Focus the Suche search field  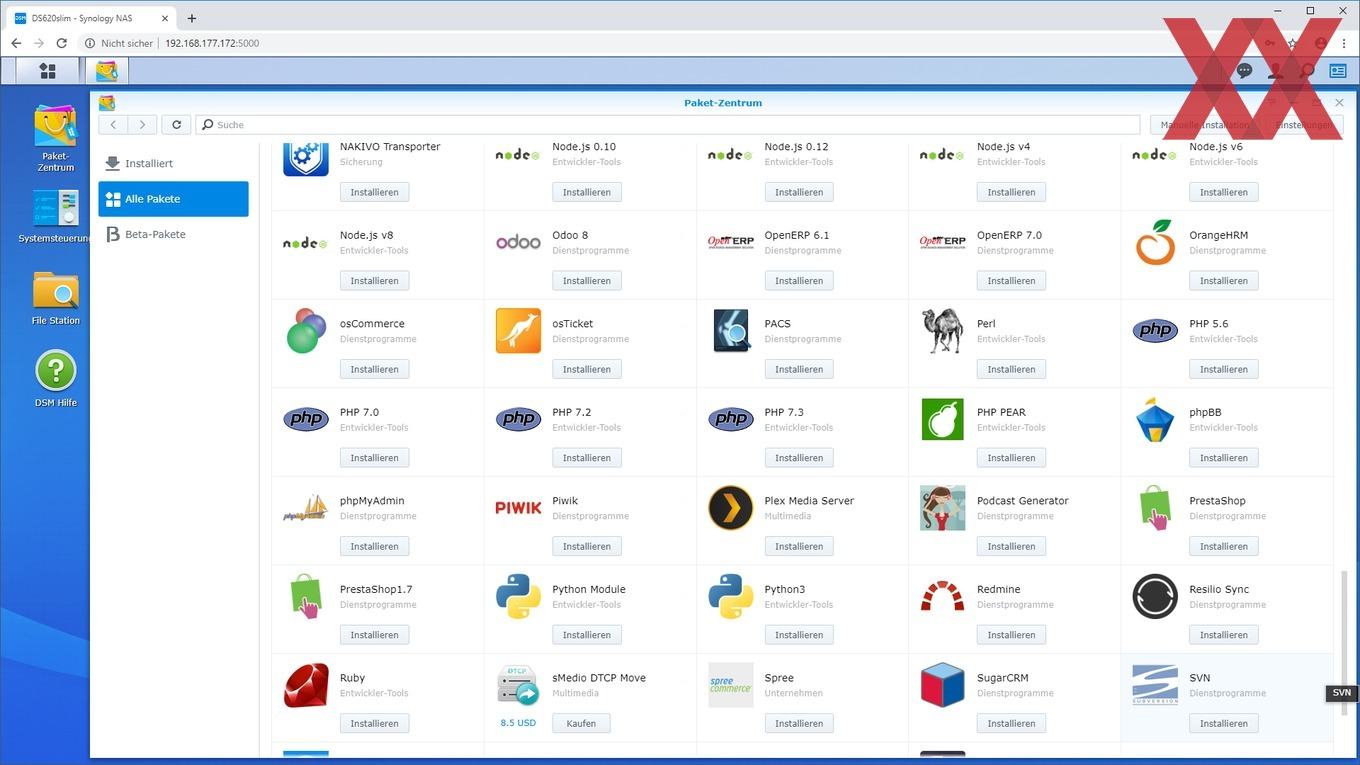pos(668,125)
